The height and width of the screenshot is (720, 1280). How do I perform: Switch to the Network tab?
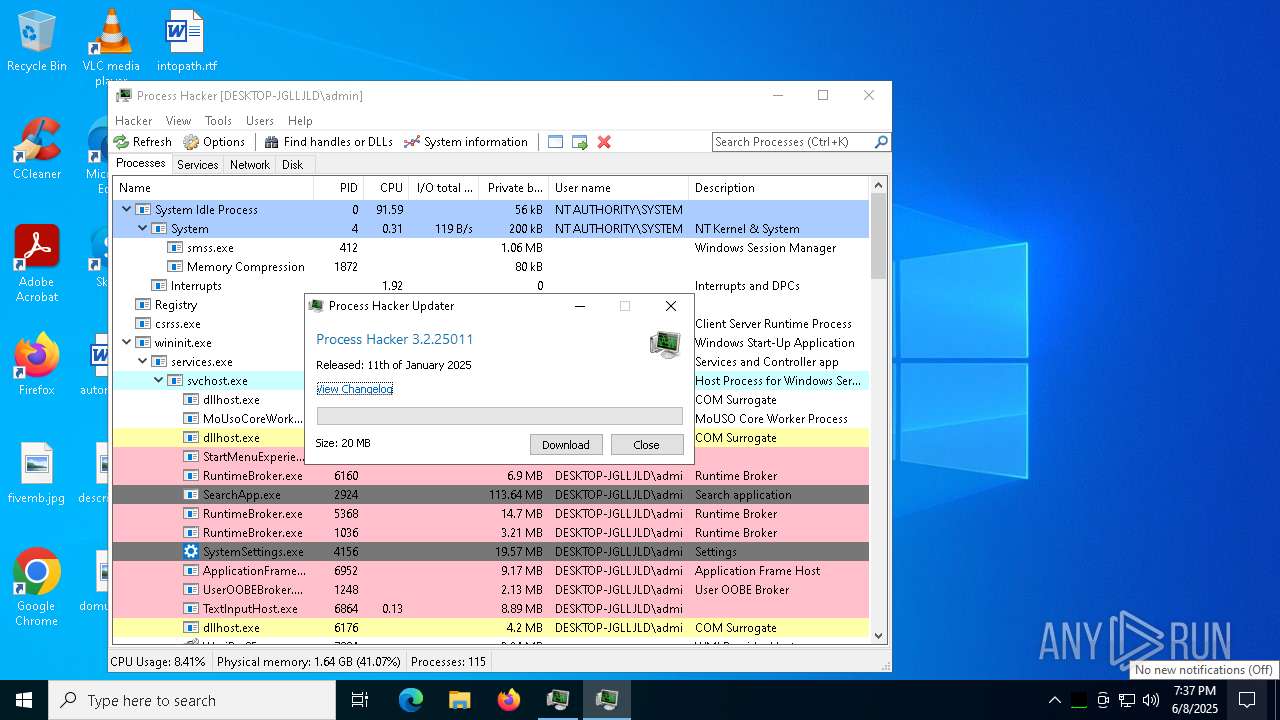(250, 165)
